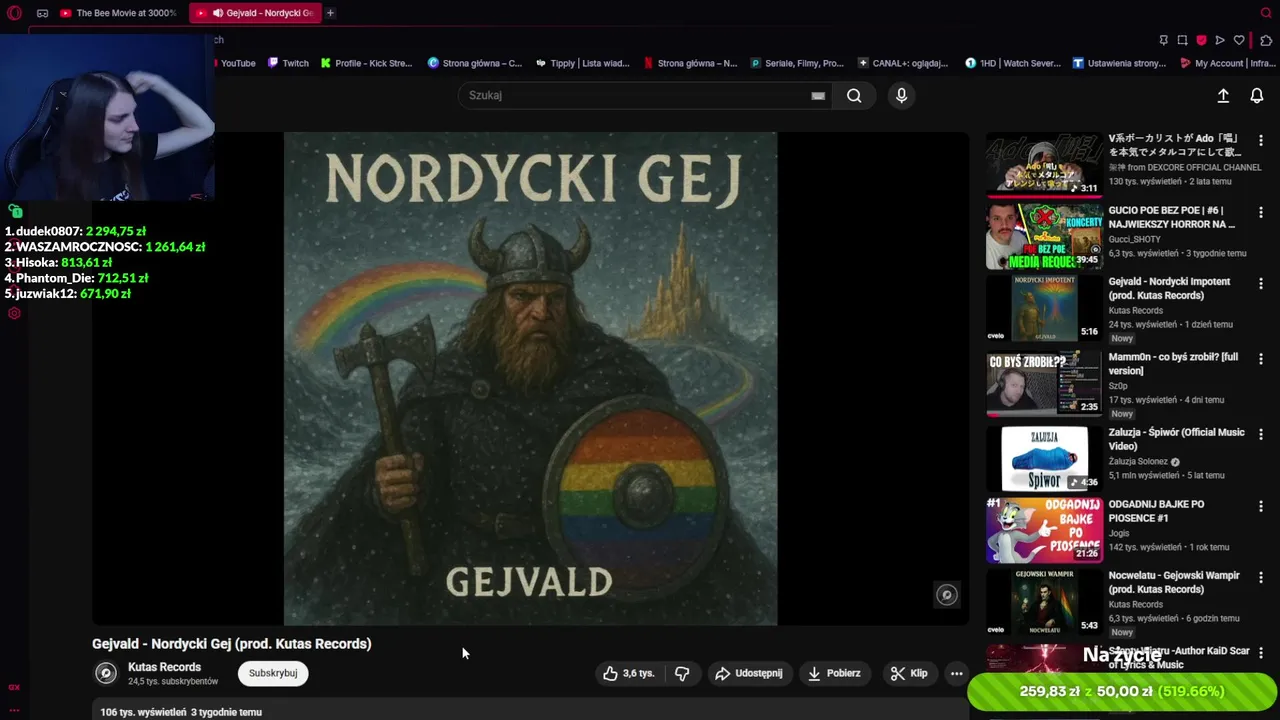
Task: Like the video with thumbs up
Action: (x=628, y=673)
